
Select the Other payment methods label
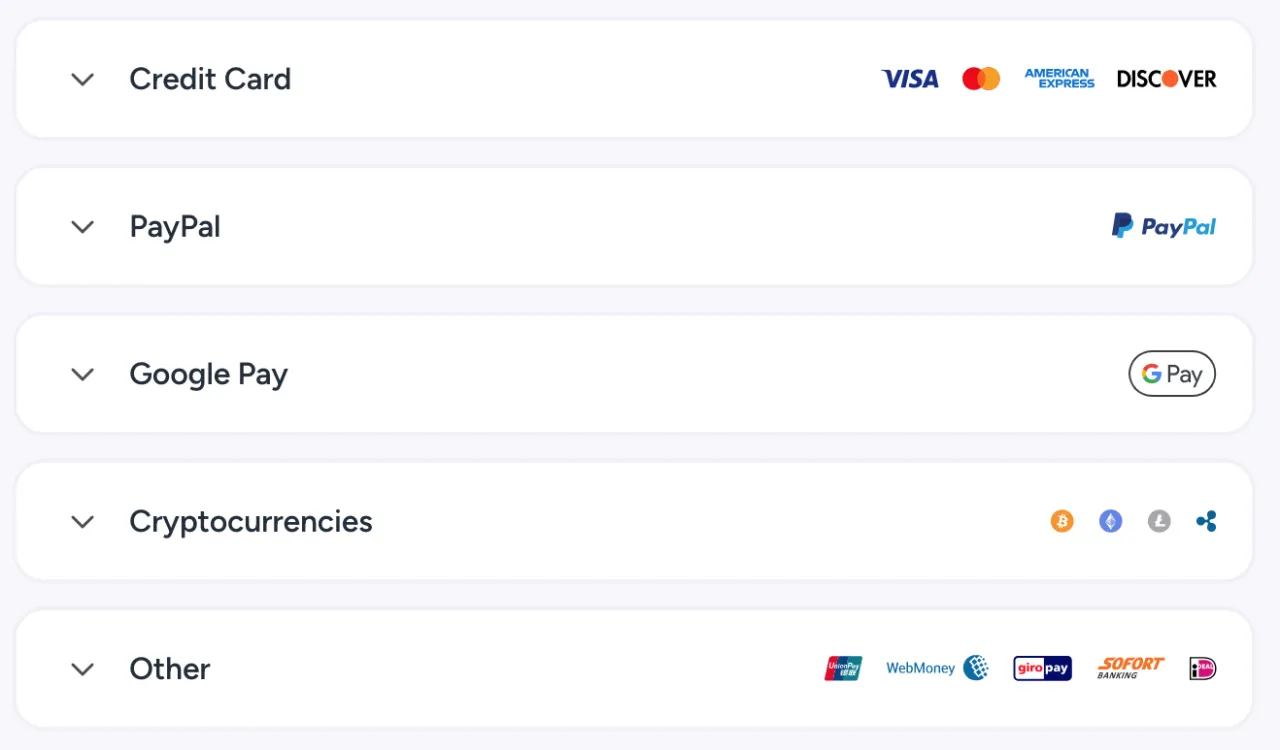[x=170, y=668]
